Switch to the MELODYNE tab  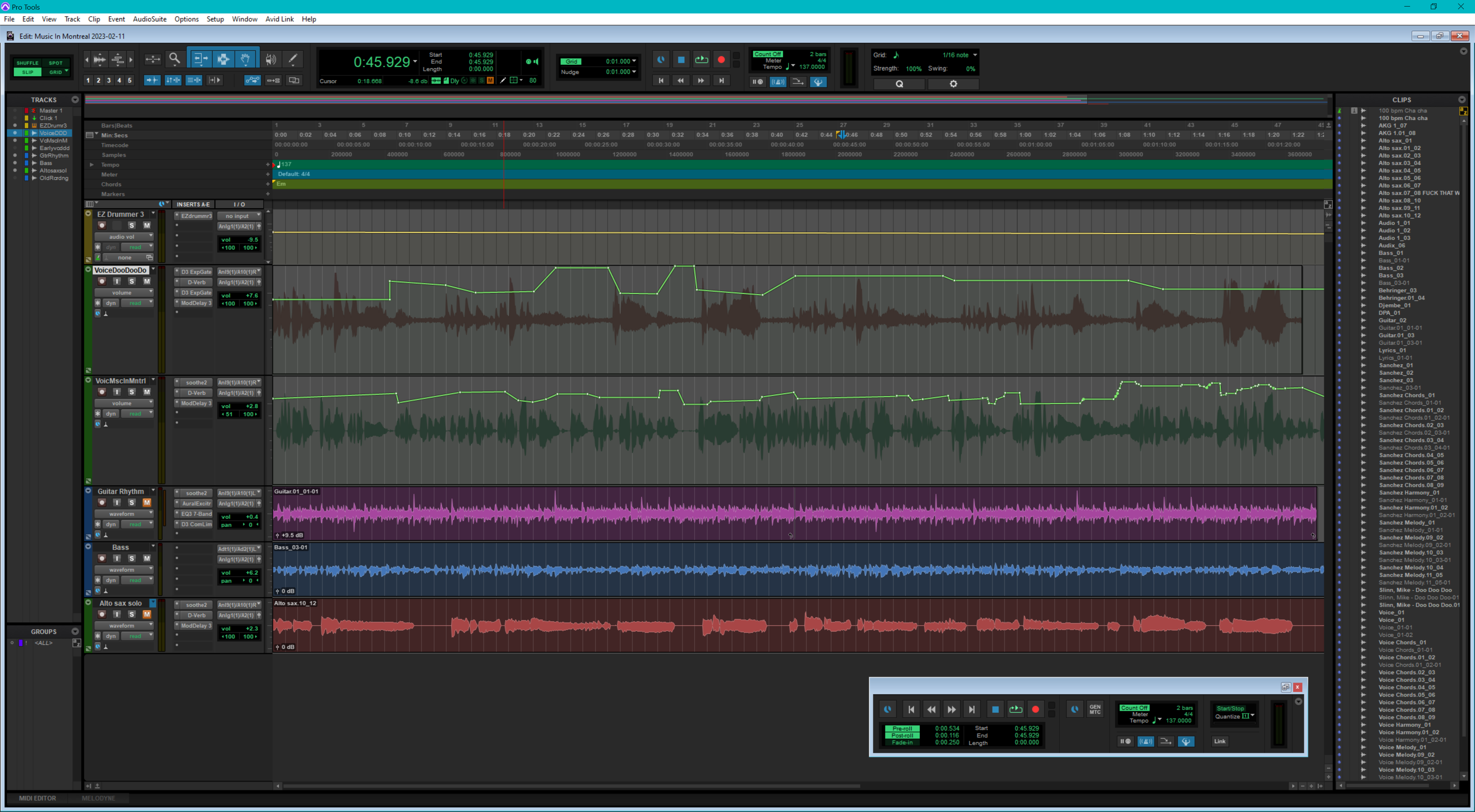coord(98,798)
